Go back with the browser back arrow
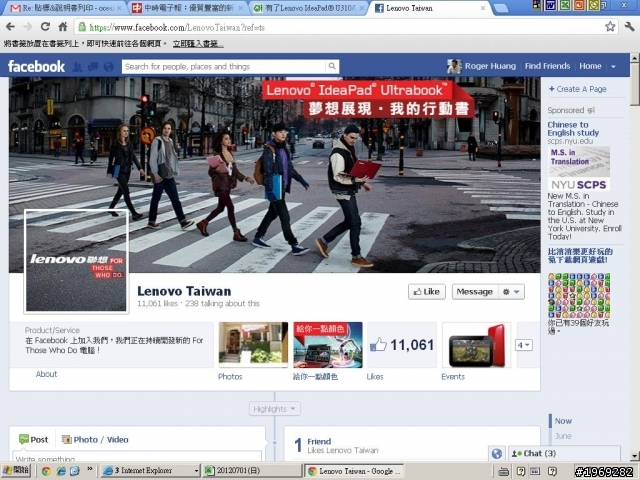Image resolution: width=640 pixels, height=480 pixels. pyautogui.click(x=11, y=27)
